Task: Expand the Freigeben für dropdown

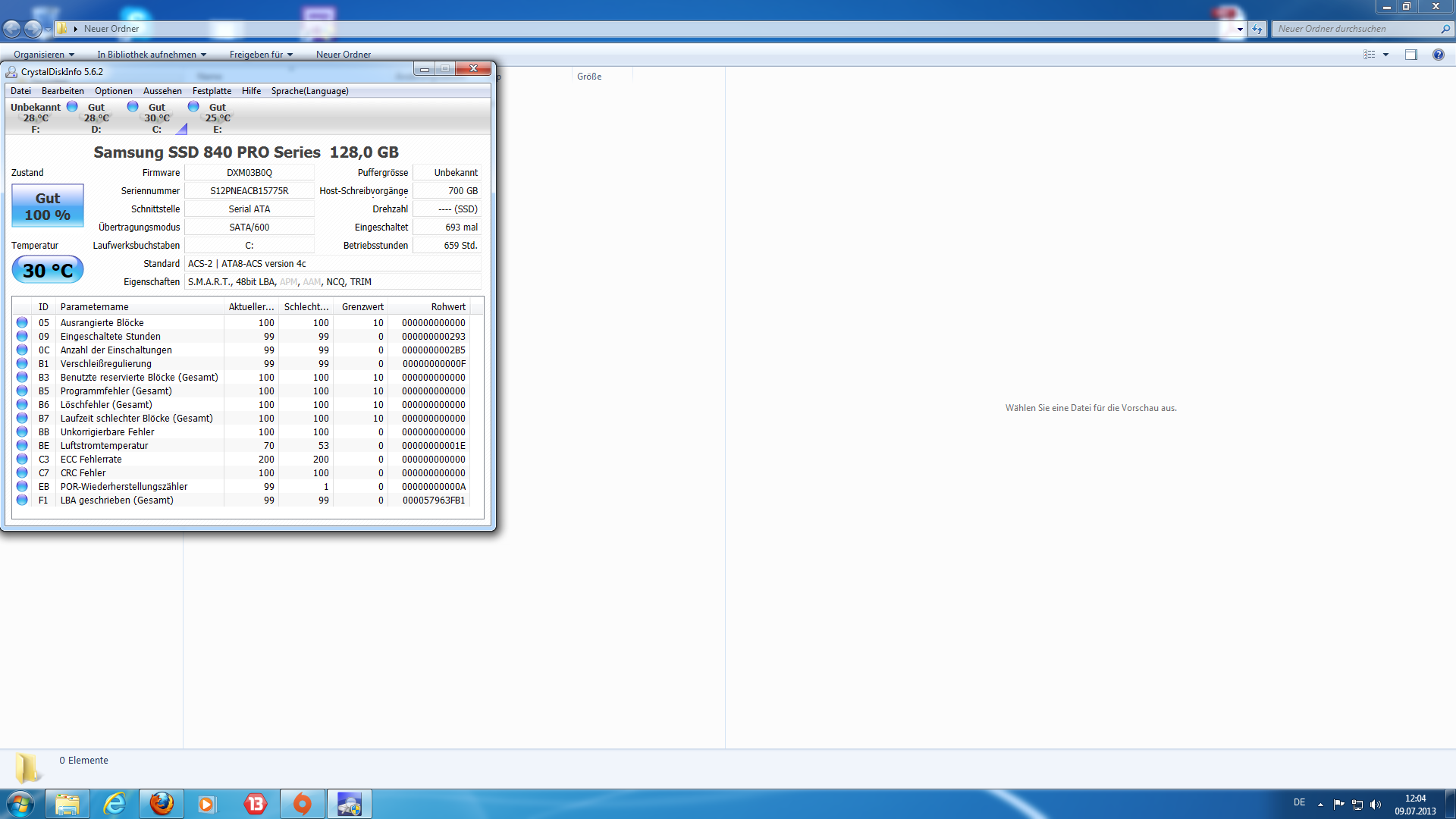Action: pyautogui.click(x=261, y=55)
